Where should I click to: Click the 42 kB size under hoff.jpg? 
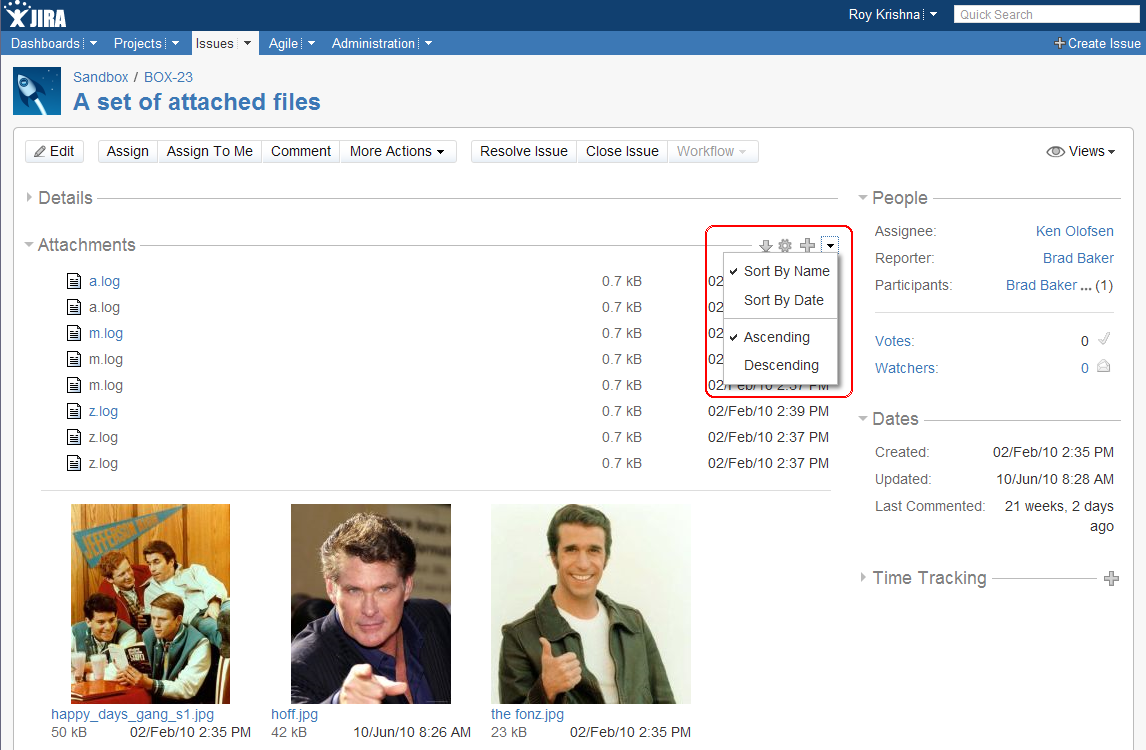point(289,732)
